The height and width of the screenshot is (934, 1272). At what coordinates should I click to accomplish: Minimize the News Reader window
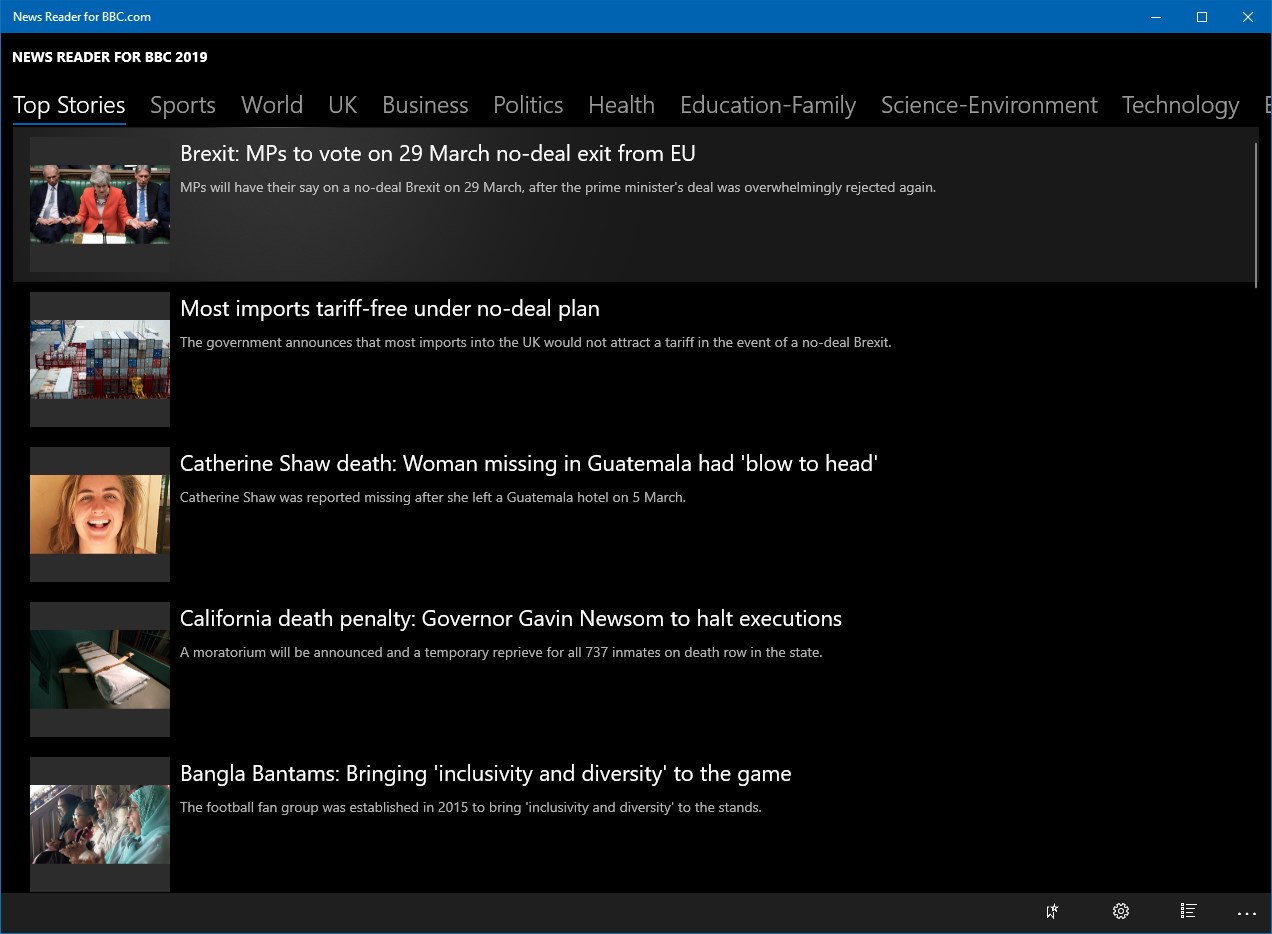point(1156,17)
